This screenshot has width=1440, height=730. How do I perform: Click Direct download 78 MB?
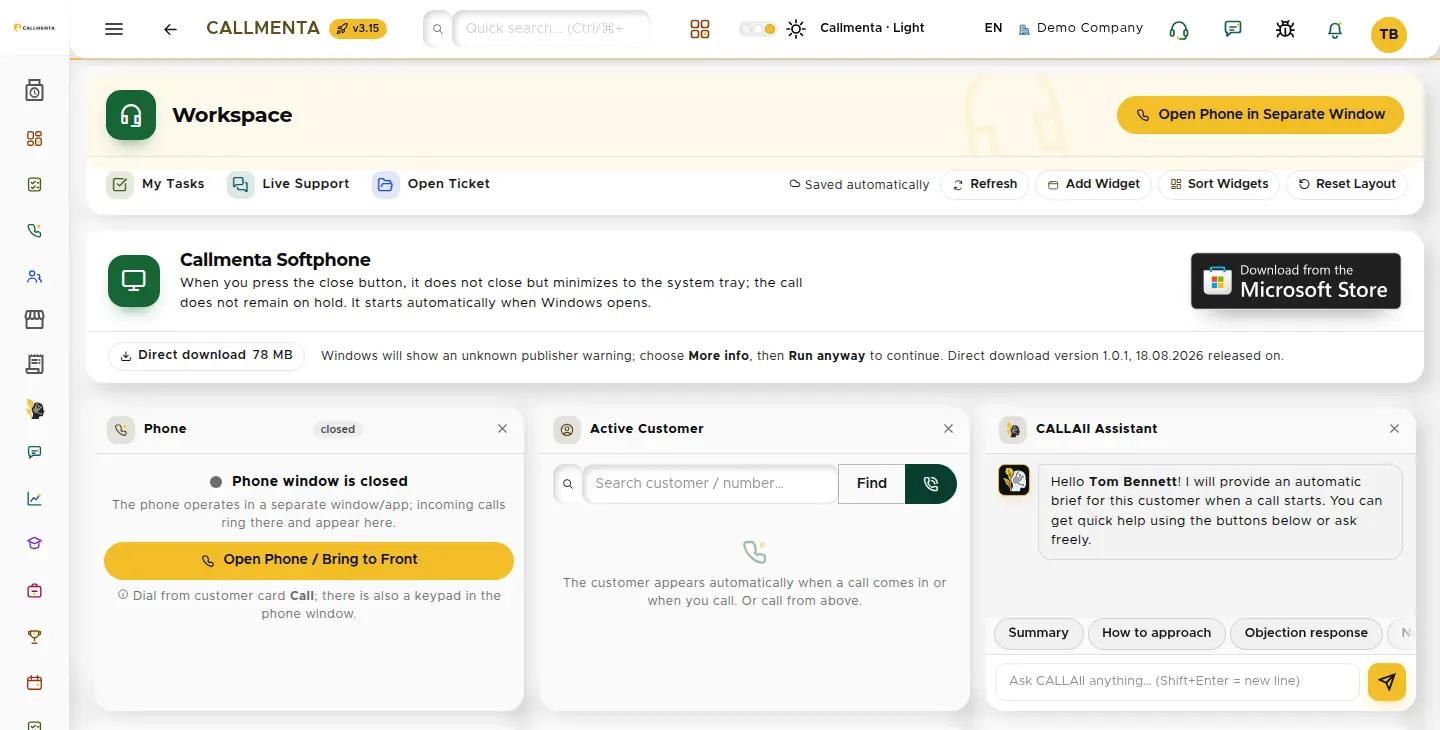[206, 356]
